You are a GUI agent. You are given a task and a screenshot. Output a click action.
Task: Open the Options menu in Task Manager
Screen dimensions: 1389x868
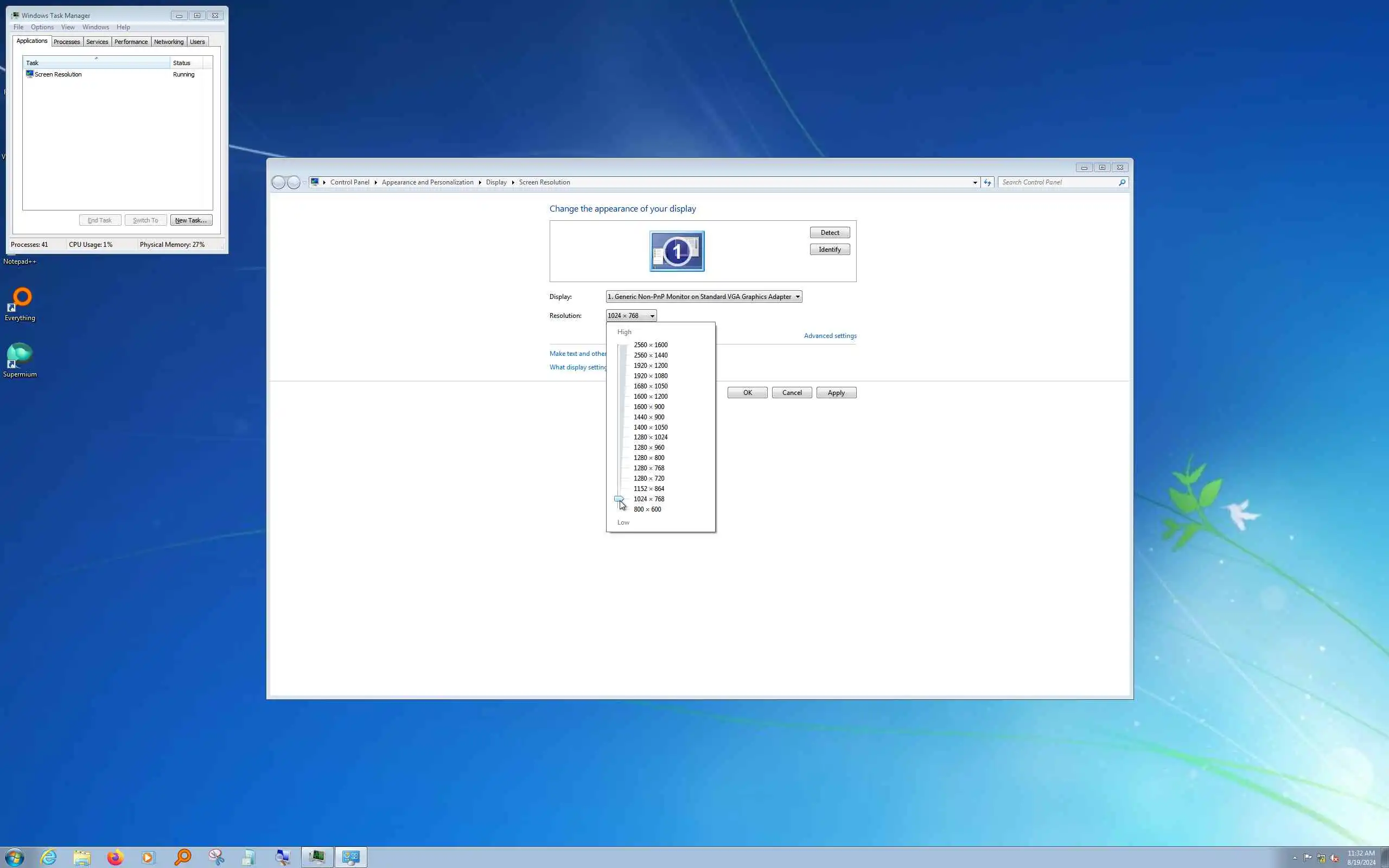tap(42, 27)
